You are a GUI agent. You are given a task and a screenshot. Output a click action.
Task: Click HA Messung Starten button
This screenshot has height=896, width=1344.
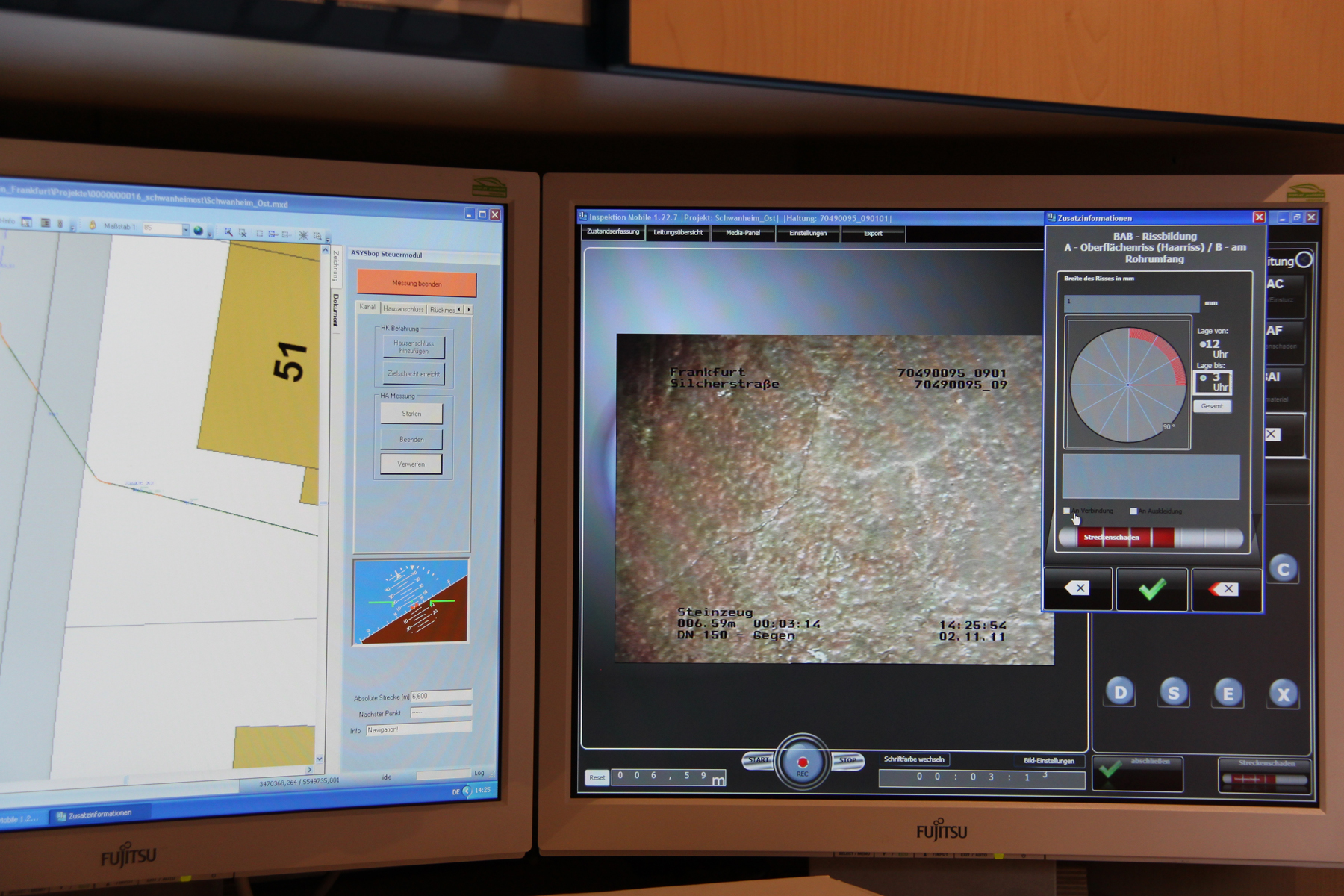pos(411,414)
